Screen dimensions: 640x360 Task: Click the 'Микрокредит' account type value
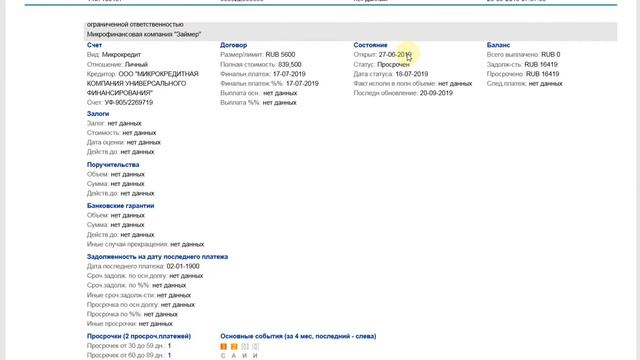tap(121, 54)
